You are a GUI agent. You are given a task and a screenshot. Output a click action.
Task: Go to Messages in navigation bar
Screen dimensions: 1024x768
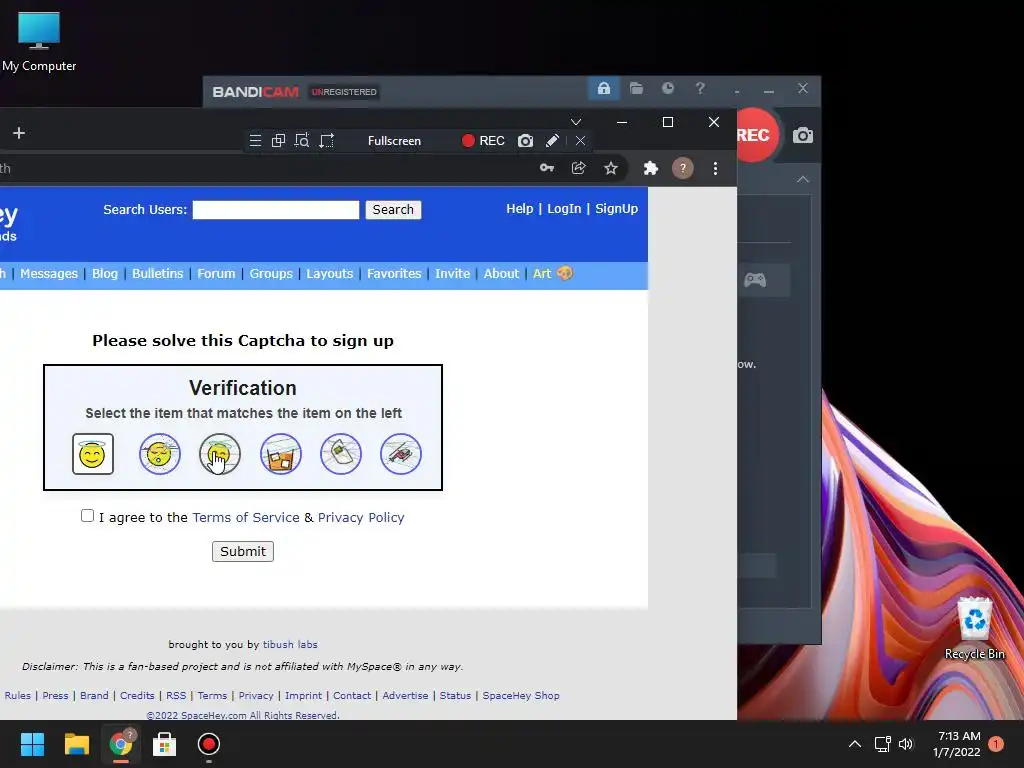(49, 274)
